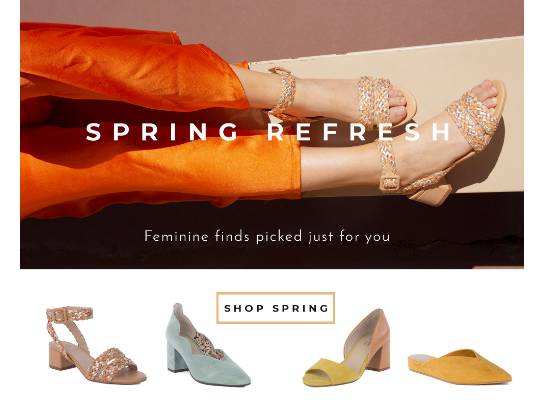The width and height of the screenshot is (544, 408).
Task: Click the REFRESH word in the headline
Action: click(359, 132)
